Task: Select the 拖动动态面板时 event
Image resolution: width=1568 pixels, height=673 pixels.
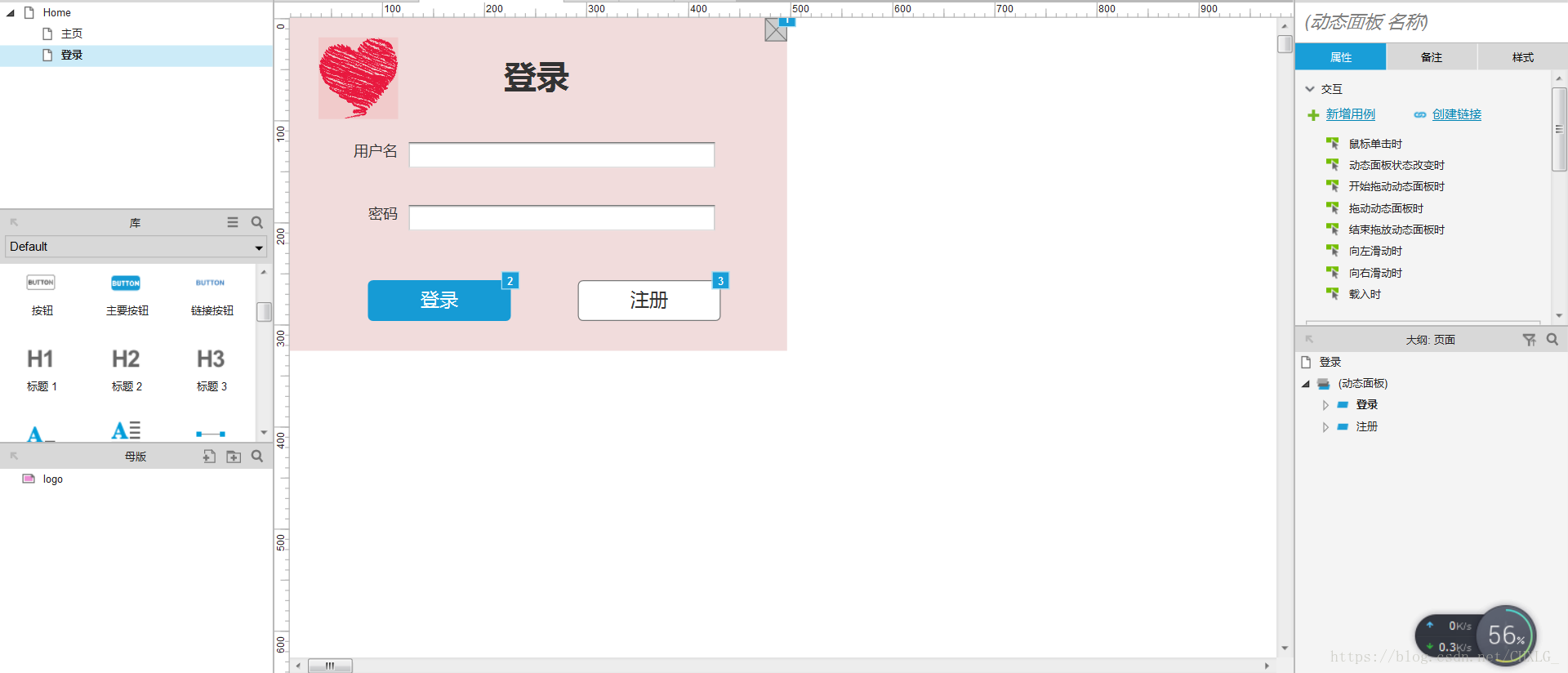Action: pos(1386,208)
